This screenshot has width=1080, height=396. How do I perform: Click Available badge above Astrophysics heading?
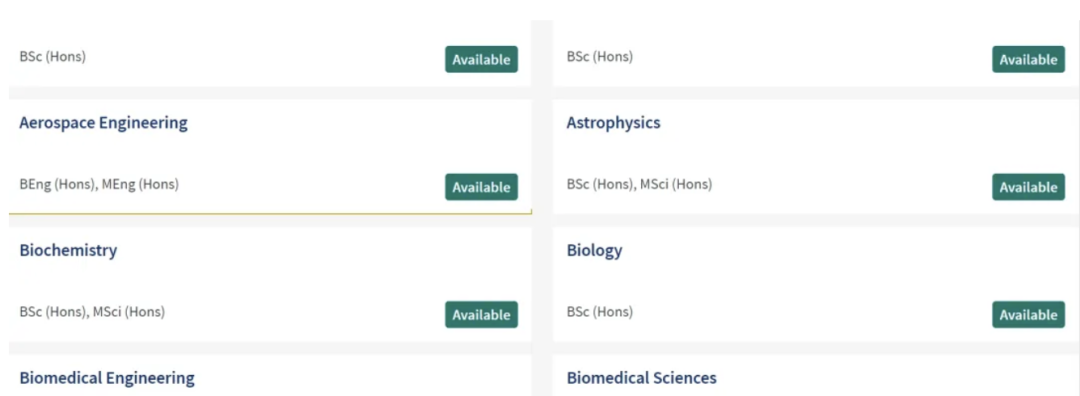(1028, 59)
